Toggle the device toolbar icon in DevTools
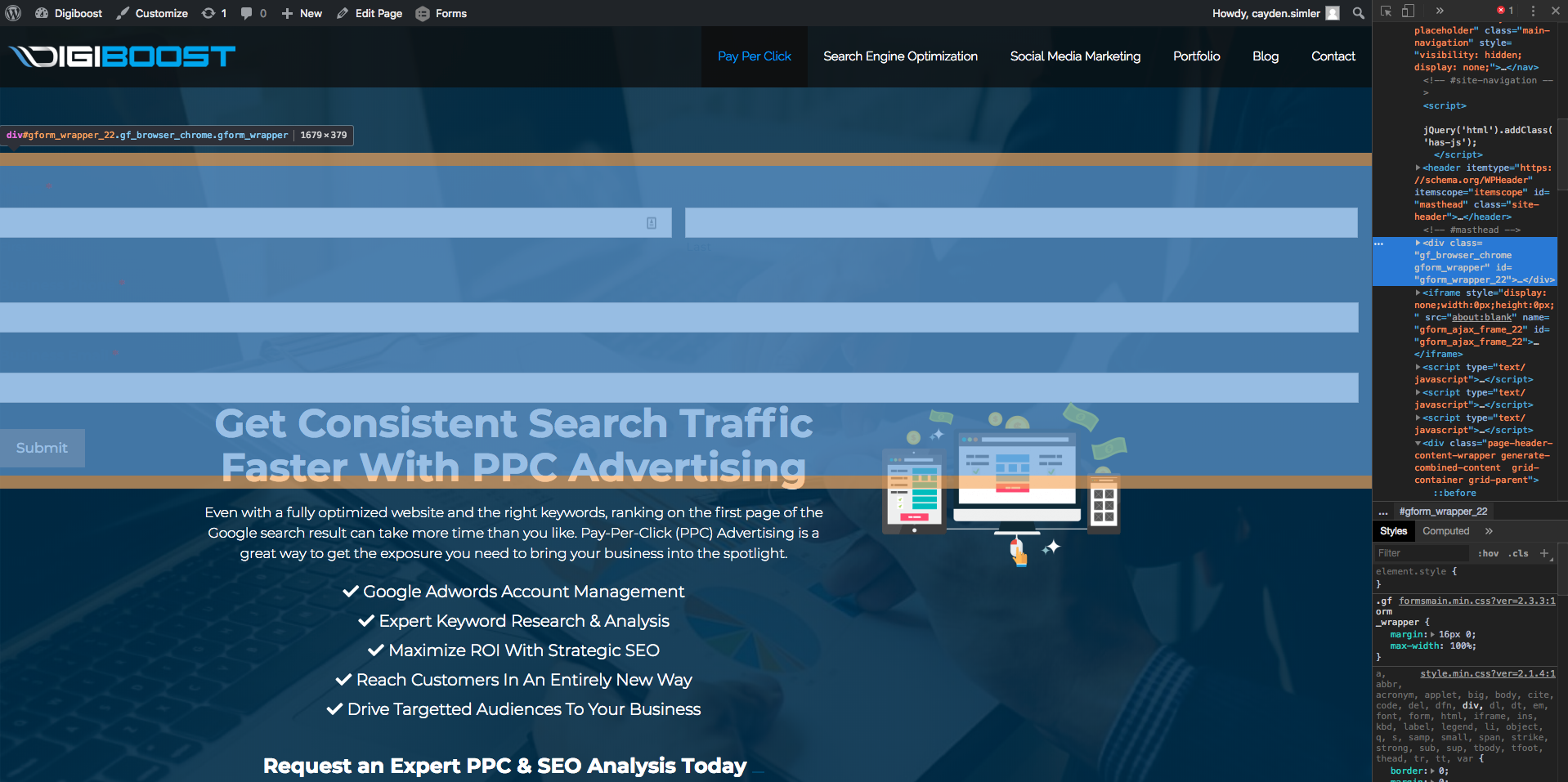Screen dimensions: 1568x782 pyautogui.click(x=1408, y=11)
